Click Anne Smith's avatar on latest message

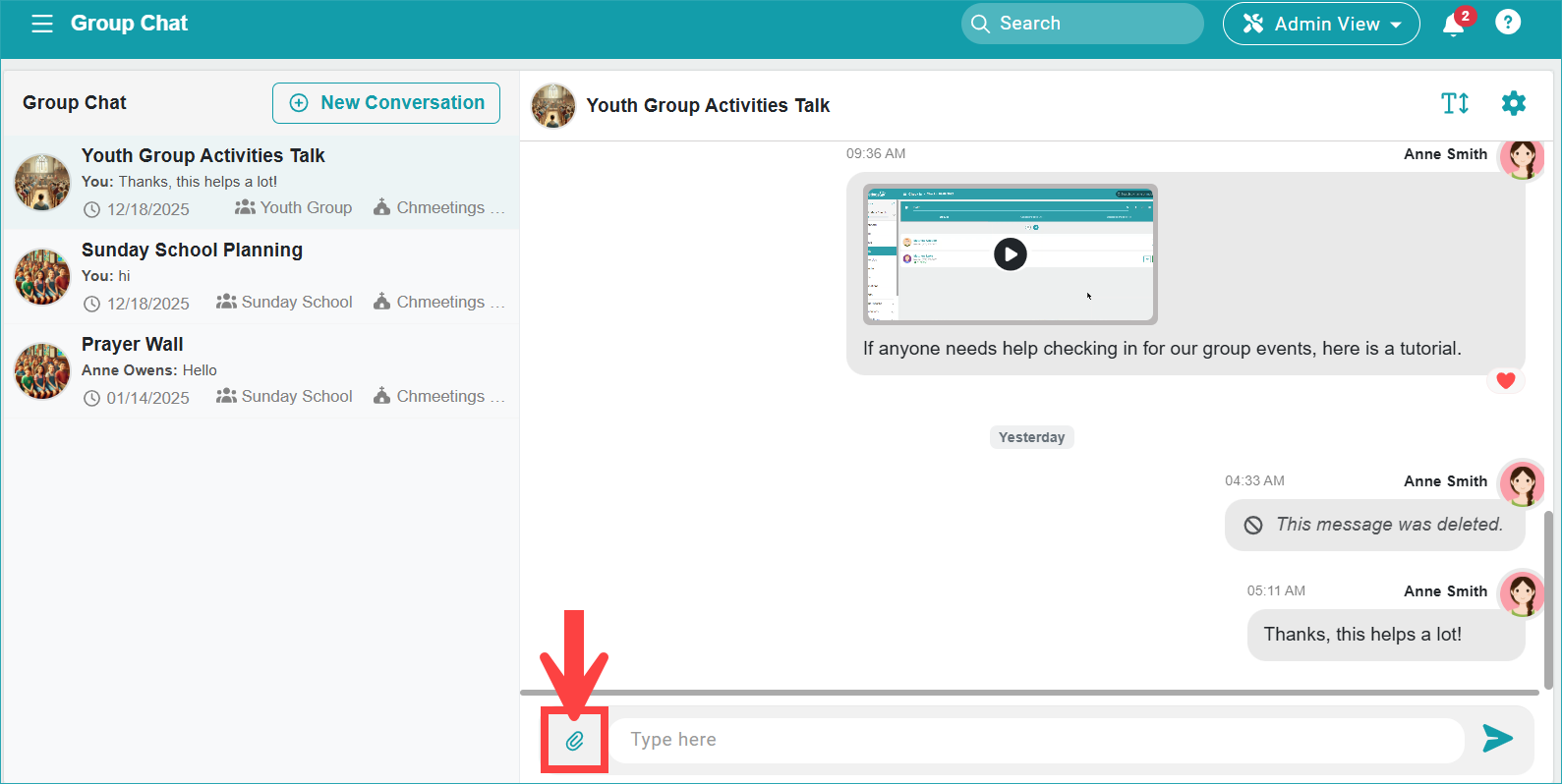tap(1522, 593)
